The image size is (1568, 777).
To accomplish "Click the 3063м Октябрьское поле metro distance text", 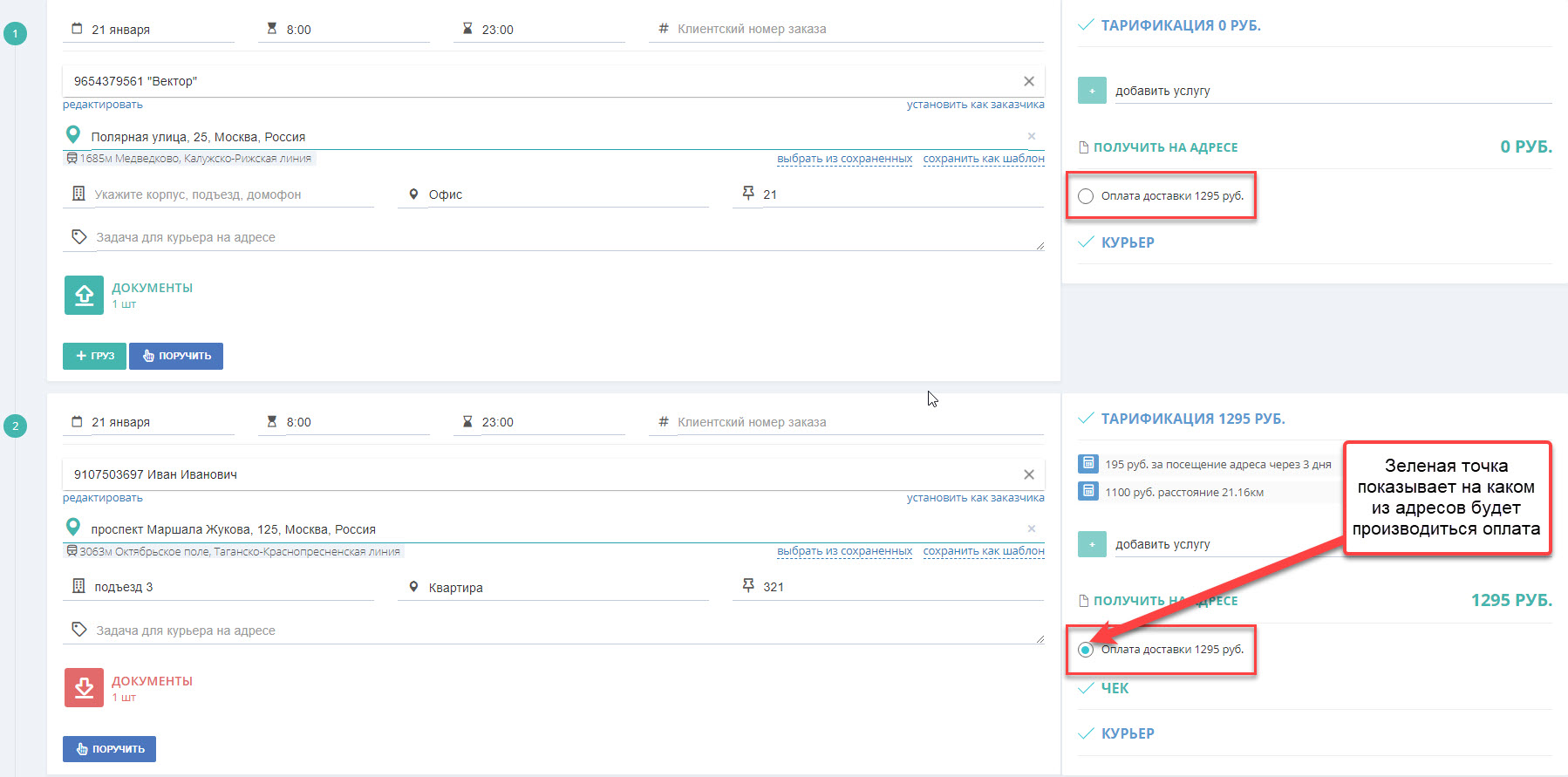I will tap(240, 551).
